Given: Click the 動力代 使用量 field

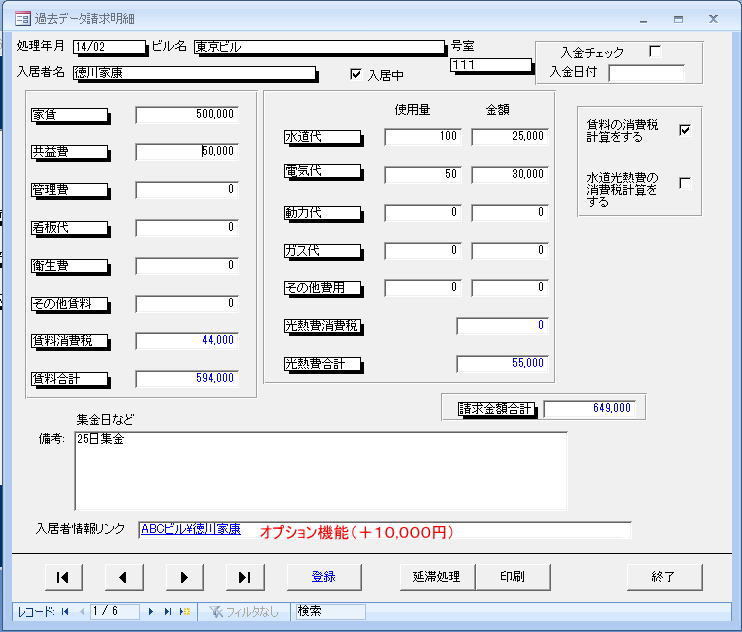Looking at the screenshot, I should 423,212.
